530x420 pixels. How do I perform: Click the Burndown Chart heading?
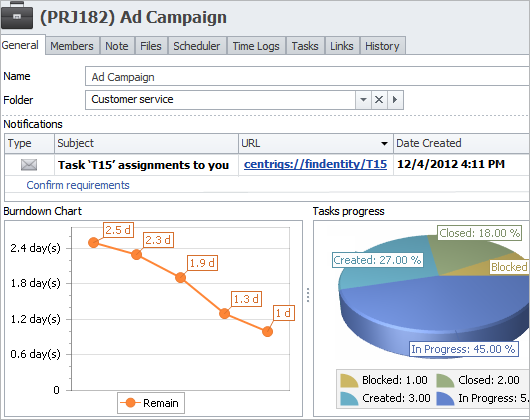43,211
